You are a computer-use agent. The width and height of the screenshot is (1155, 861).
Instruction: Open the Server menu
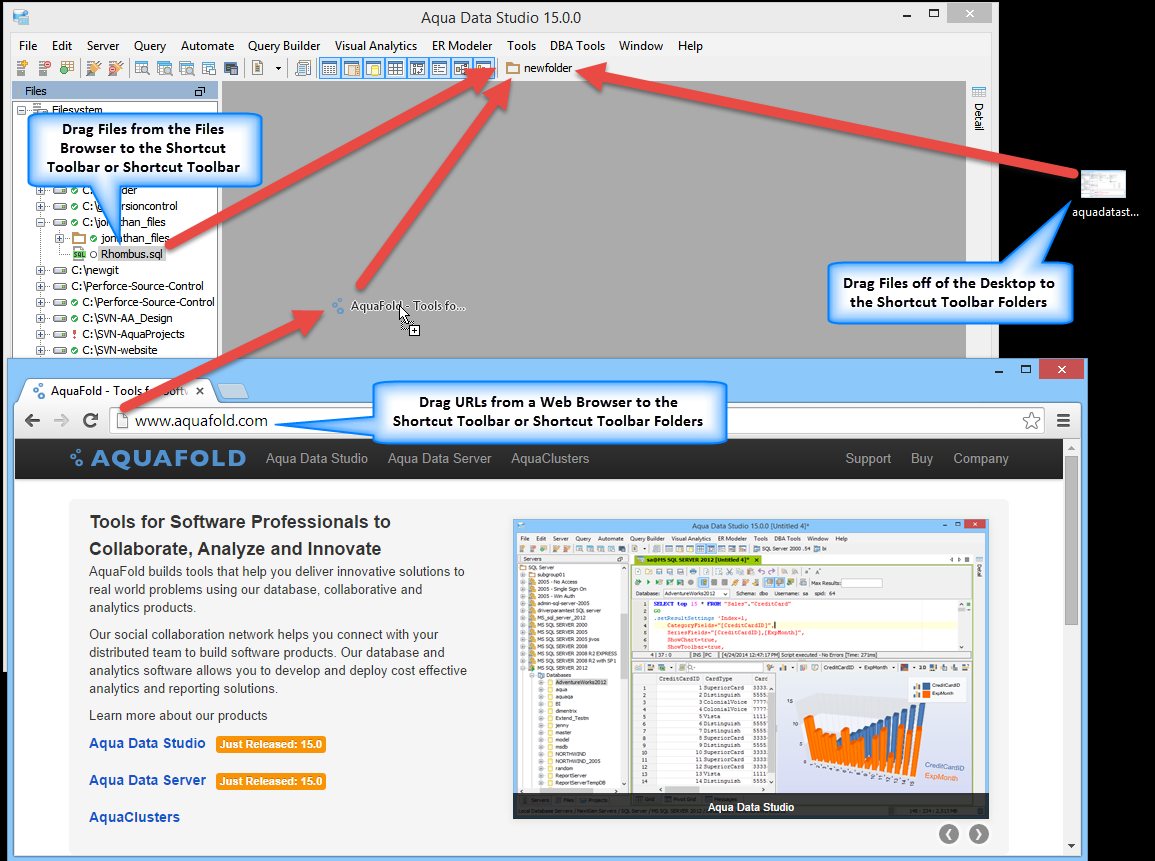click(102, 46)
